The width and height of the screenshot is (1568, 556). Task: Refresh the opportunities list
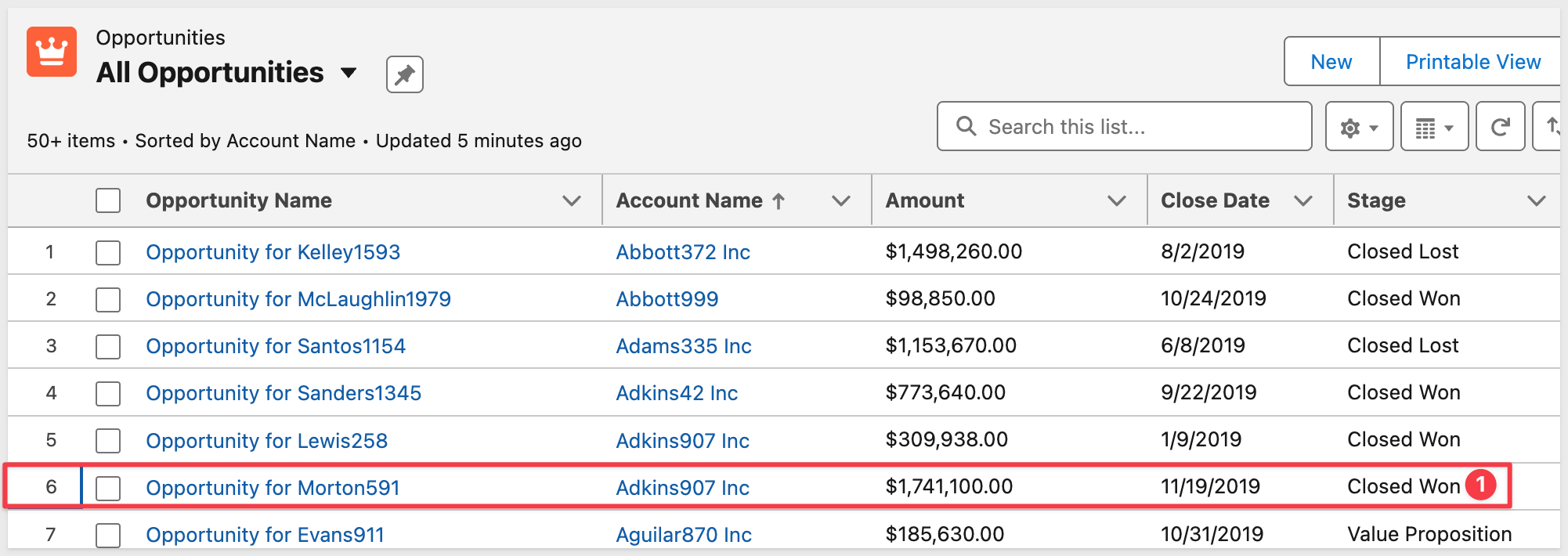1500,127
